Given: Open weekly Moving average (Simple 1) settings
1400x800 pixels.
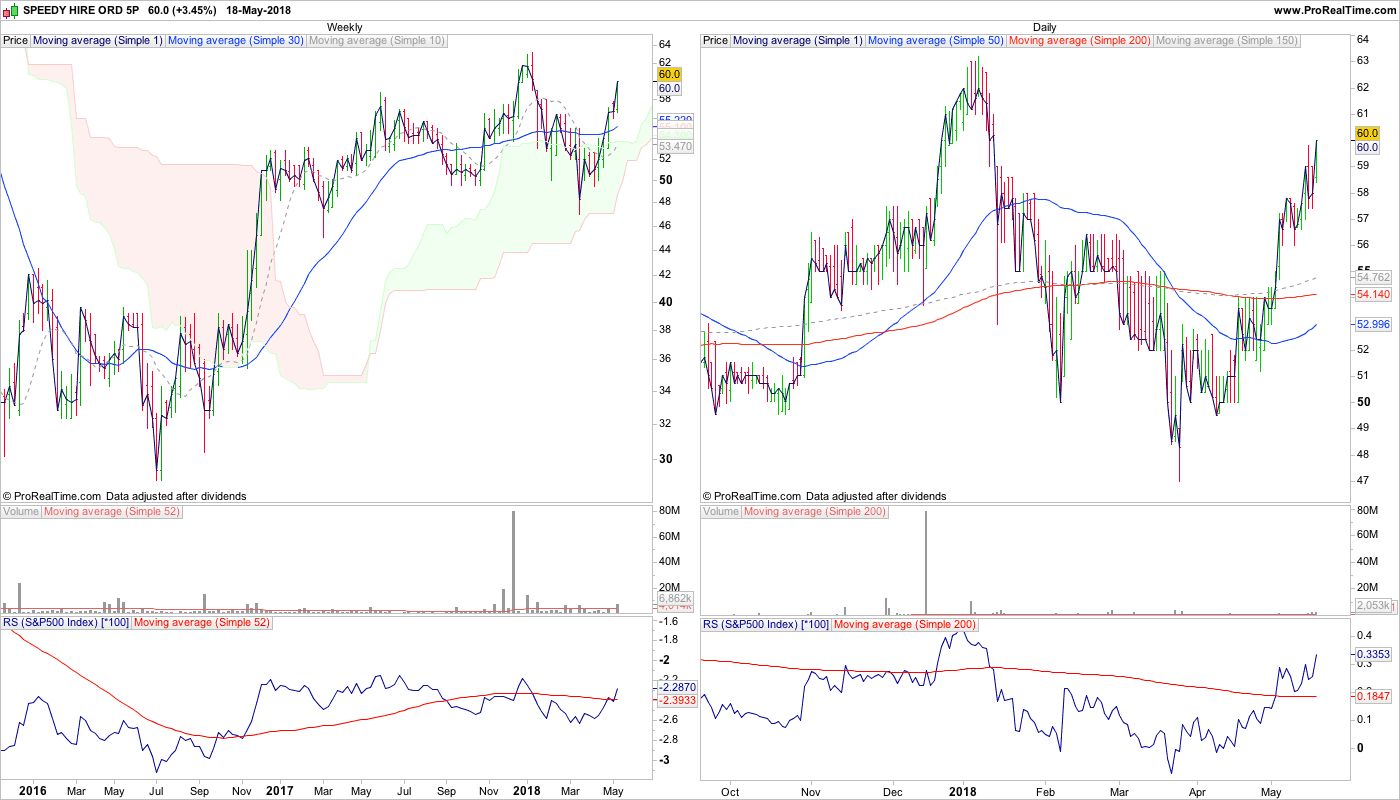Looking at the screenshot, I should click(97, 41).
